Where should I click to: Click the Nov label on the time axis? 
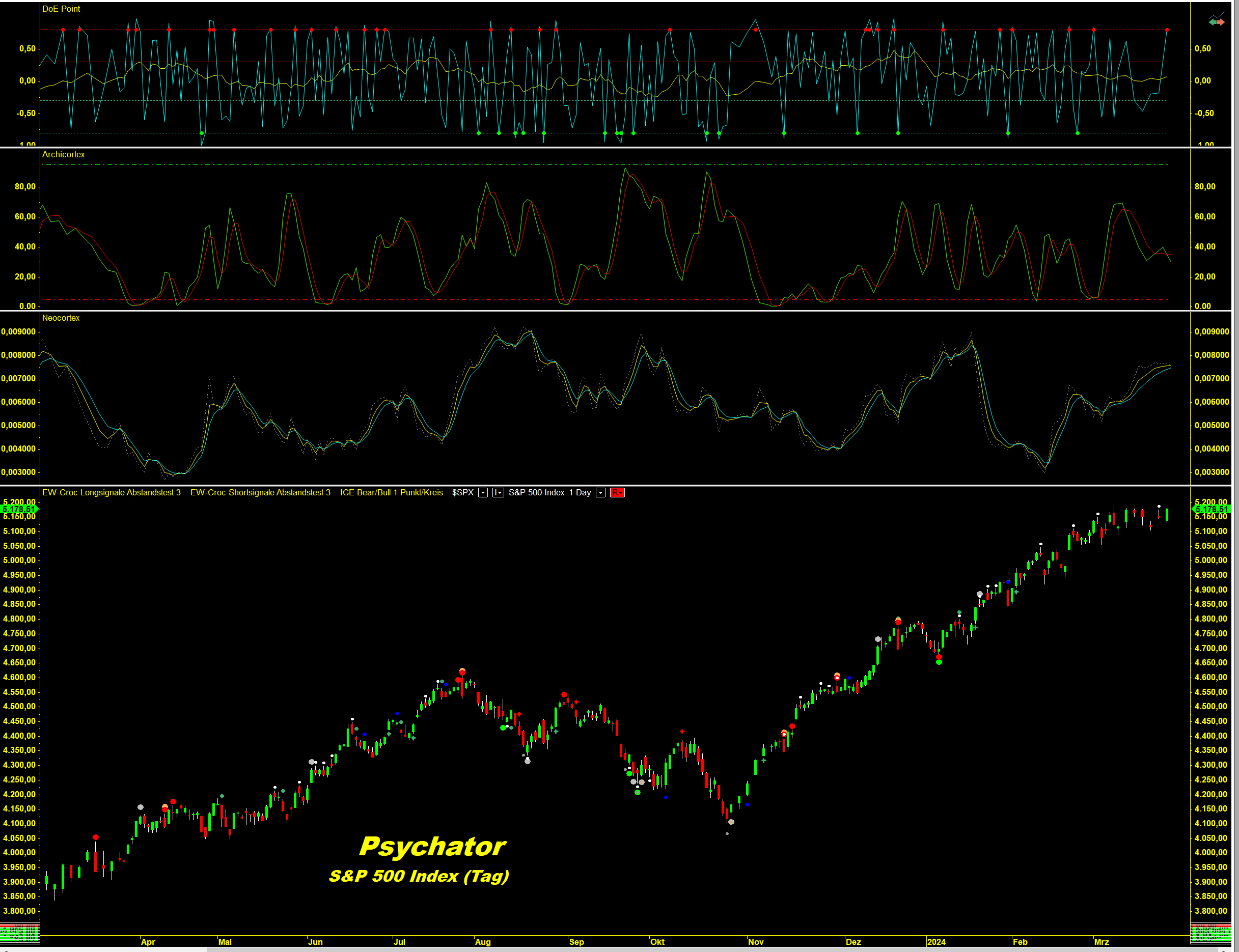[x=756, y=942]
